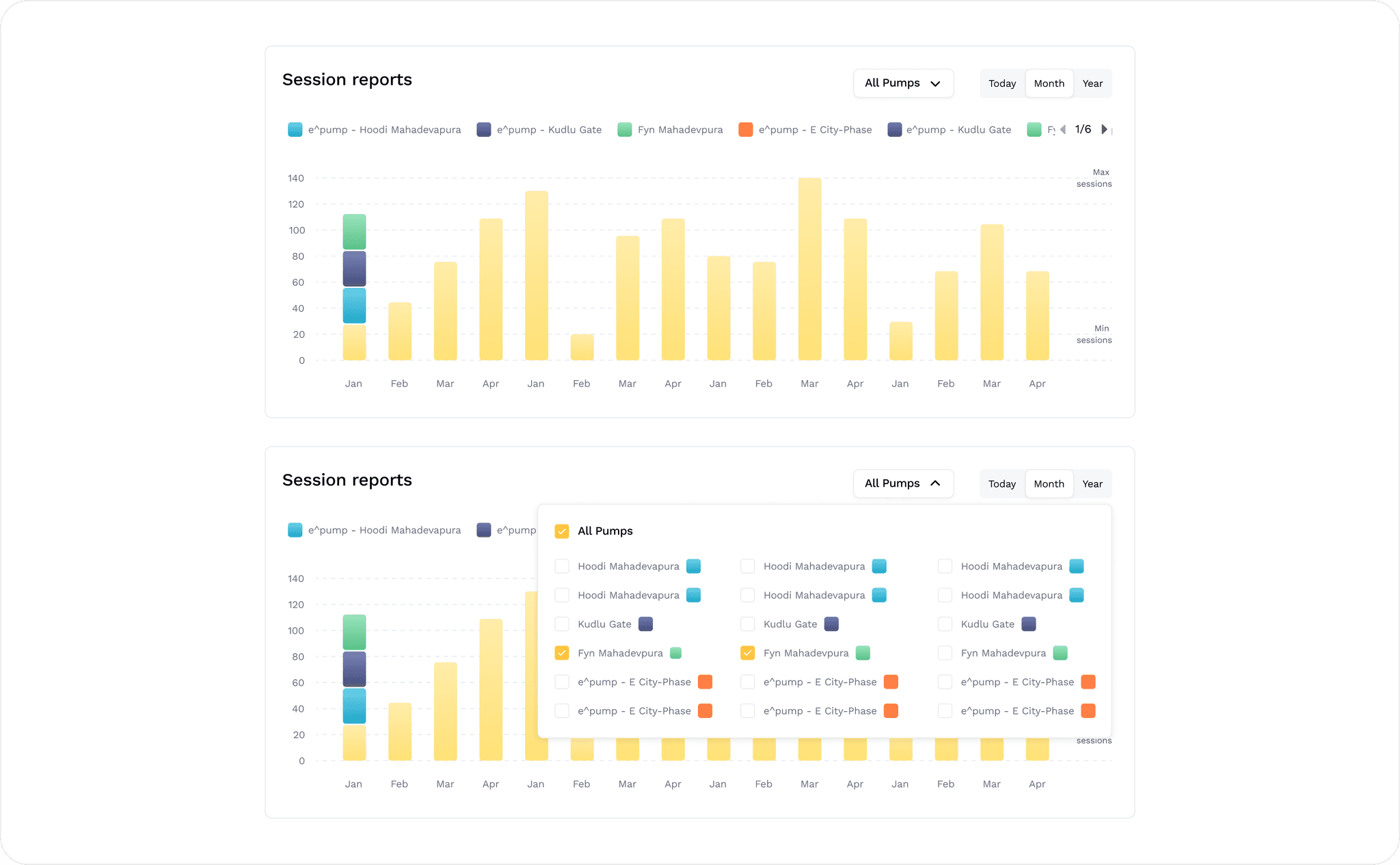Click the 'Max sessions' label in upper chart
The width and height of the screenshot is (1400, 865).
coord(1094,178)
